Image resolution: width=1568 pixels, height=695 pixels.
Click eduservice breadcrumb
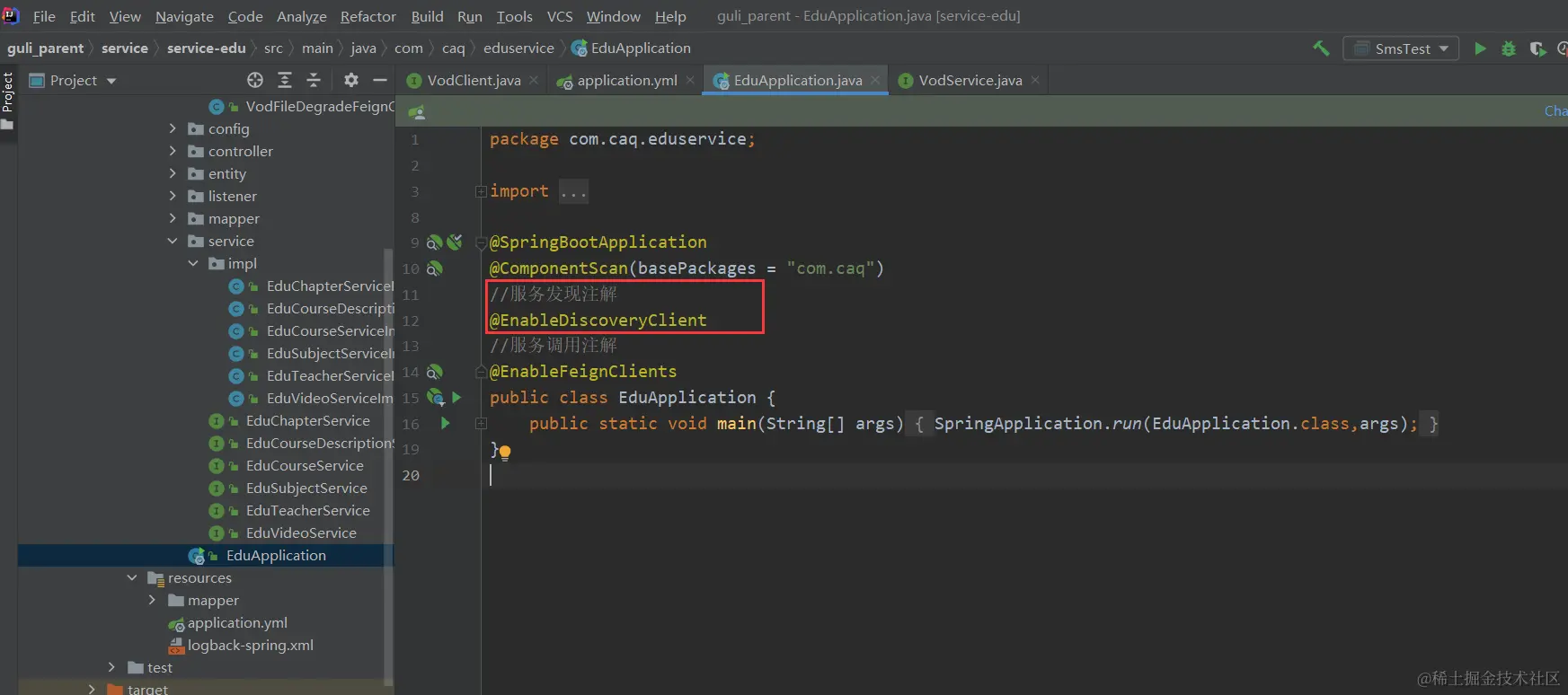518,48
